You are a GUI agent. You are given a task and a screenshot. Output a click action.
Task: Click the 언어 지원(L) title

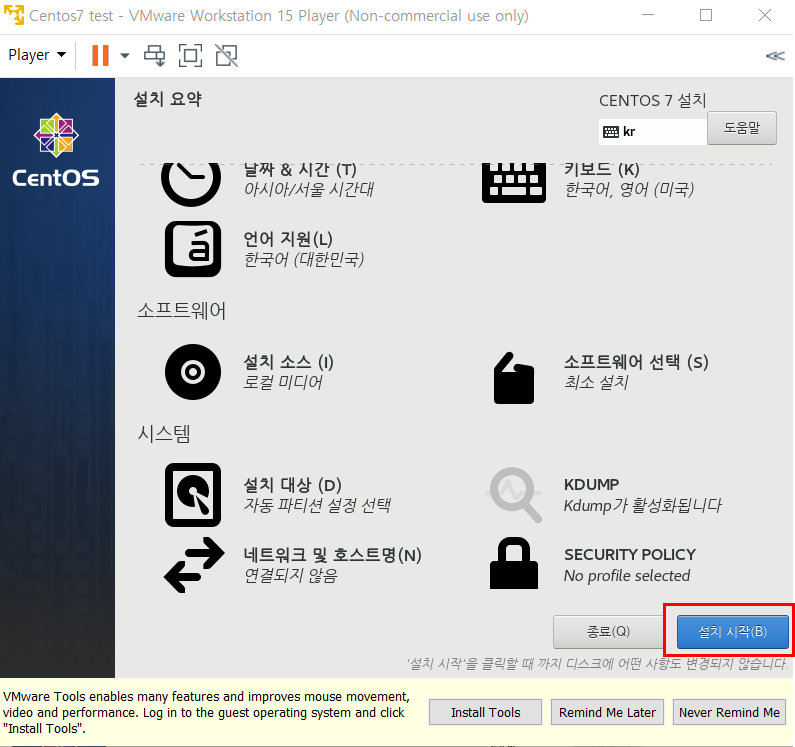pyautogui.click(x=288, y=238)
